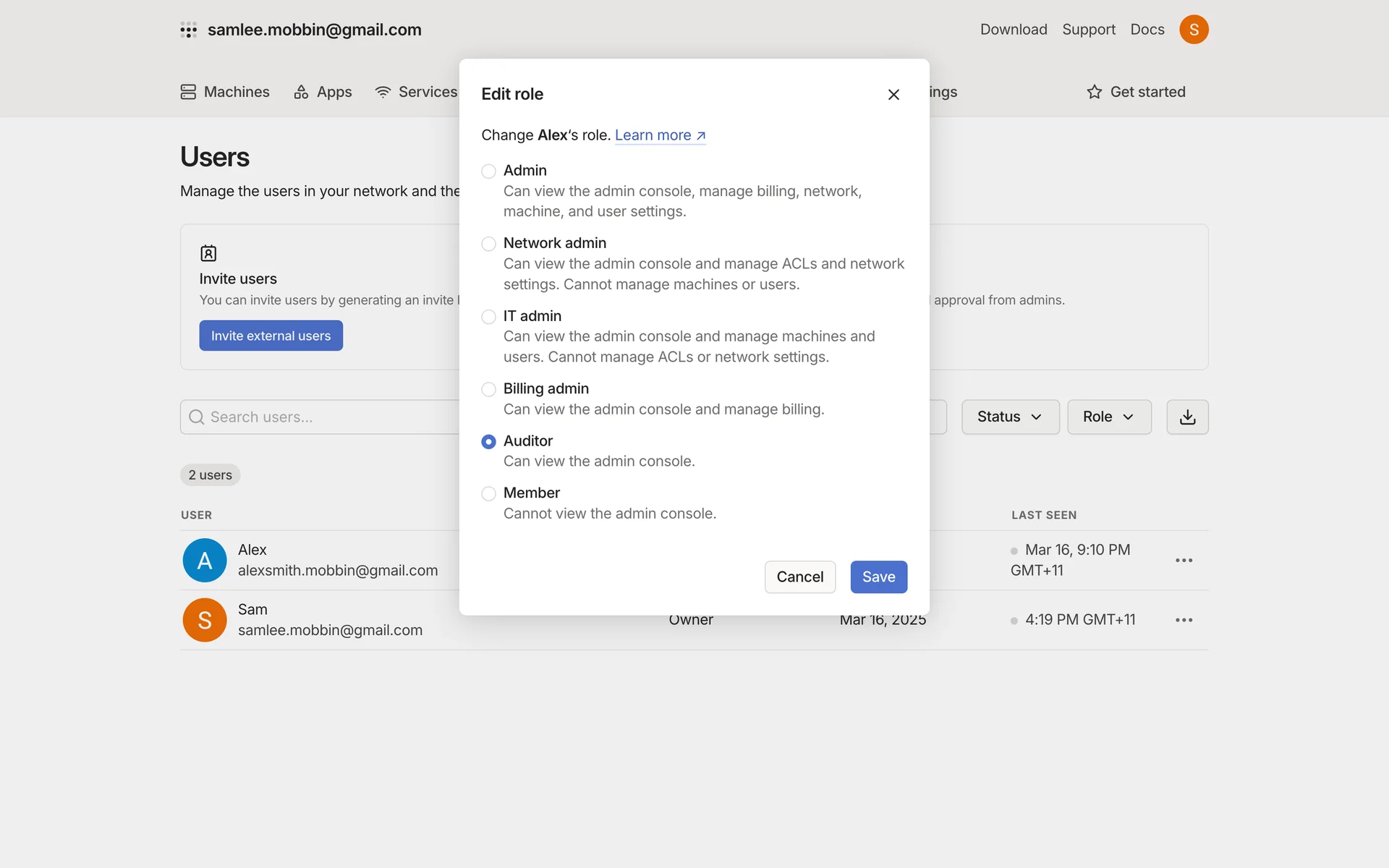Expand the Role filter dropdown

pyautogui.click(x=1108, y=417)
